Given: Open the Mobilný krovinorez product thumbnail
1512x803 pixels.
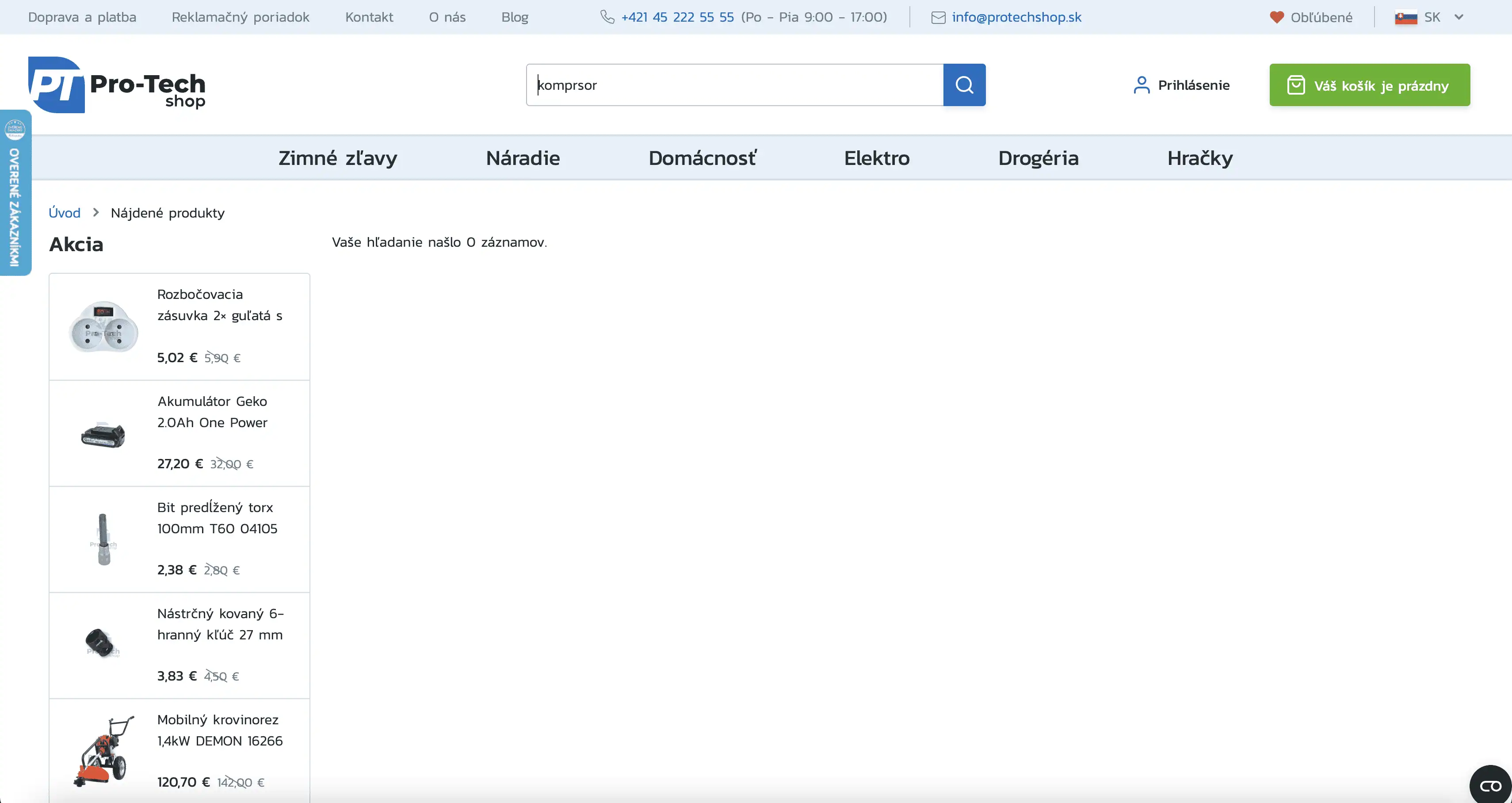Looking at the screenshot, I should click(x=104, y=751).
